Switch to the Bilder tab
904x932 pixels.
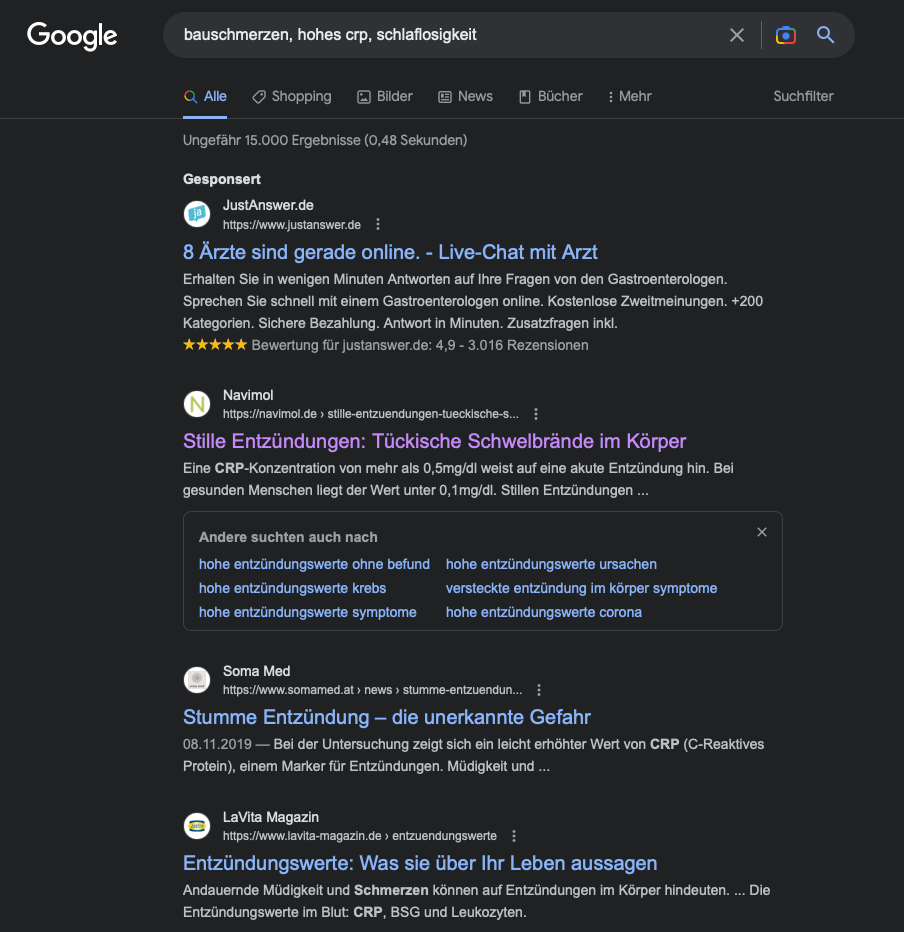[385, 96]
